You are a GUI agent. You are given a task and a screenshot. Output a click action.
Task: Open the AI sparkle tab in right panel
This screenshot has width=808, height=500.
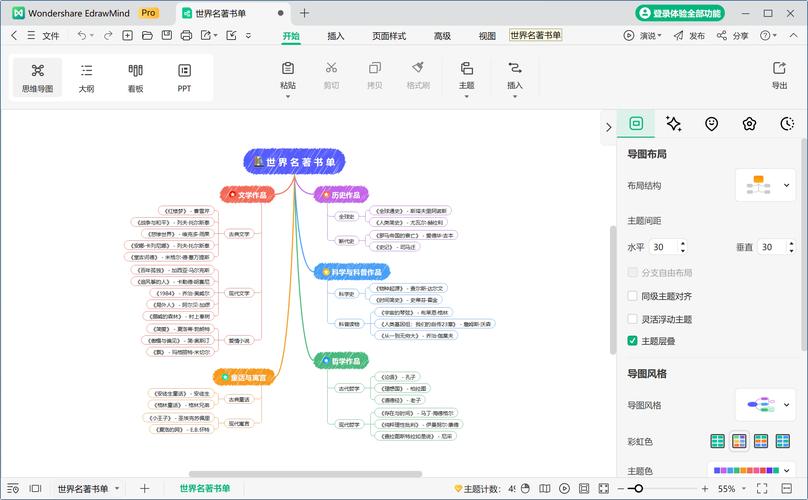[x=674, y=124]
